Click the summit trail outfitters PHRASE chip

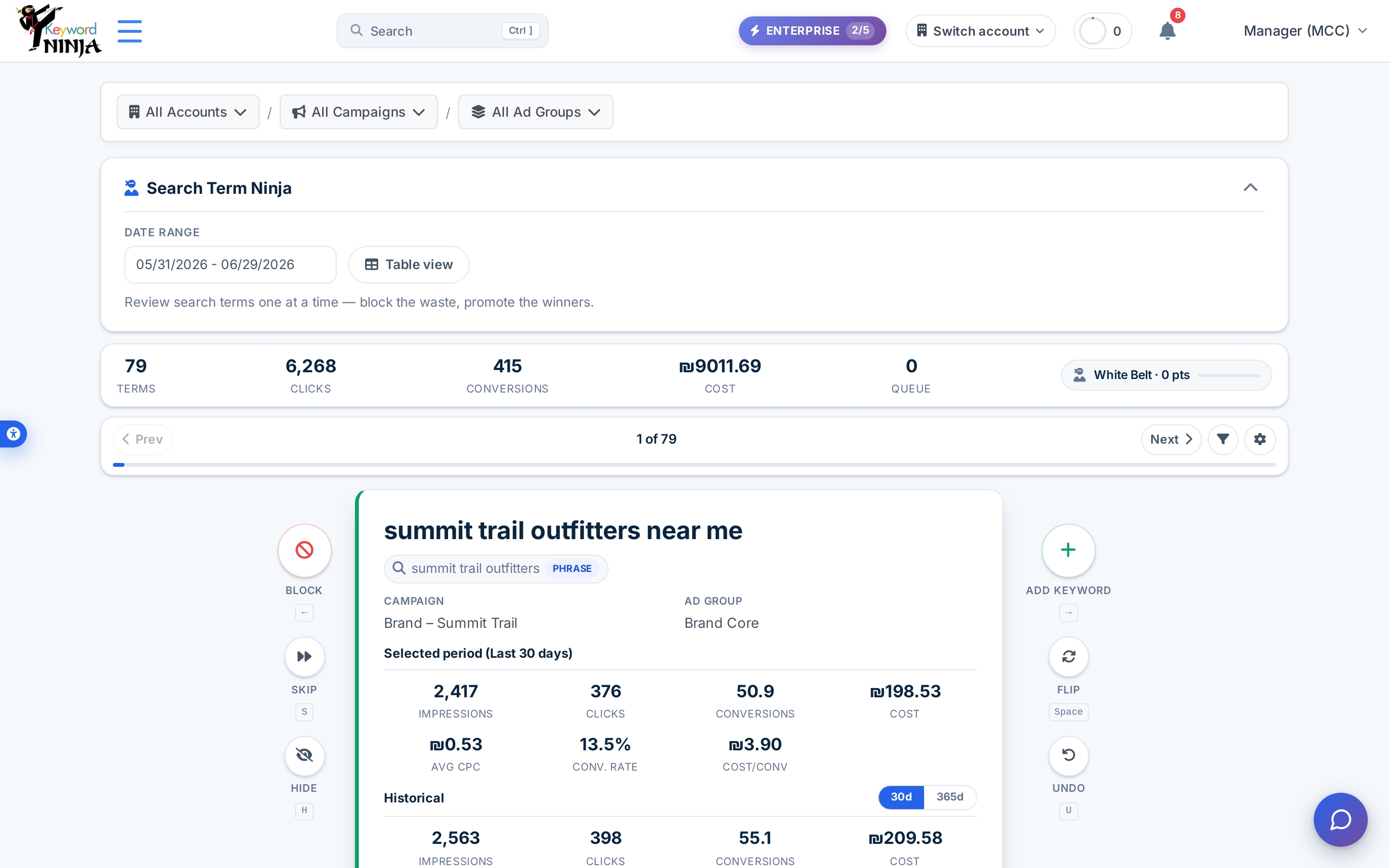point(496,569)
